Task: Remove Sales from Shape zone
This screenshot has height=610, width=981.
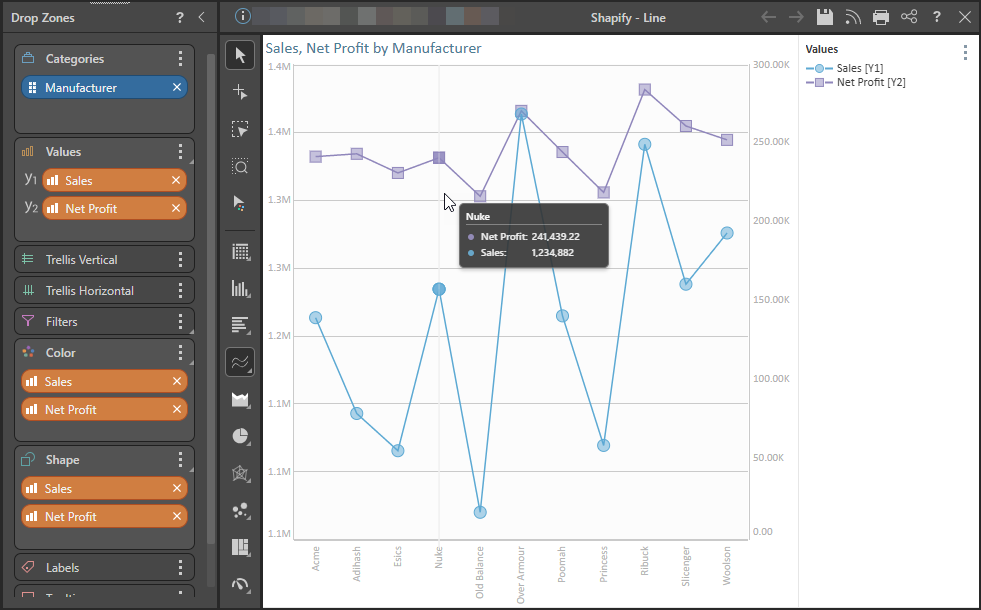Action: coord(177,488)
